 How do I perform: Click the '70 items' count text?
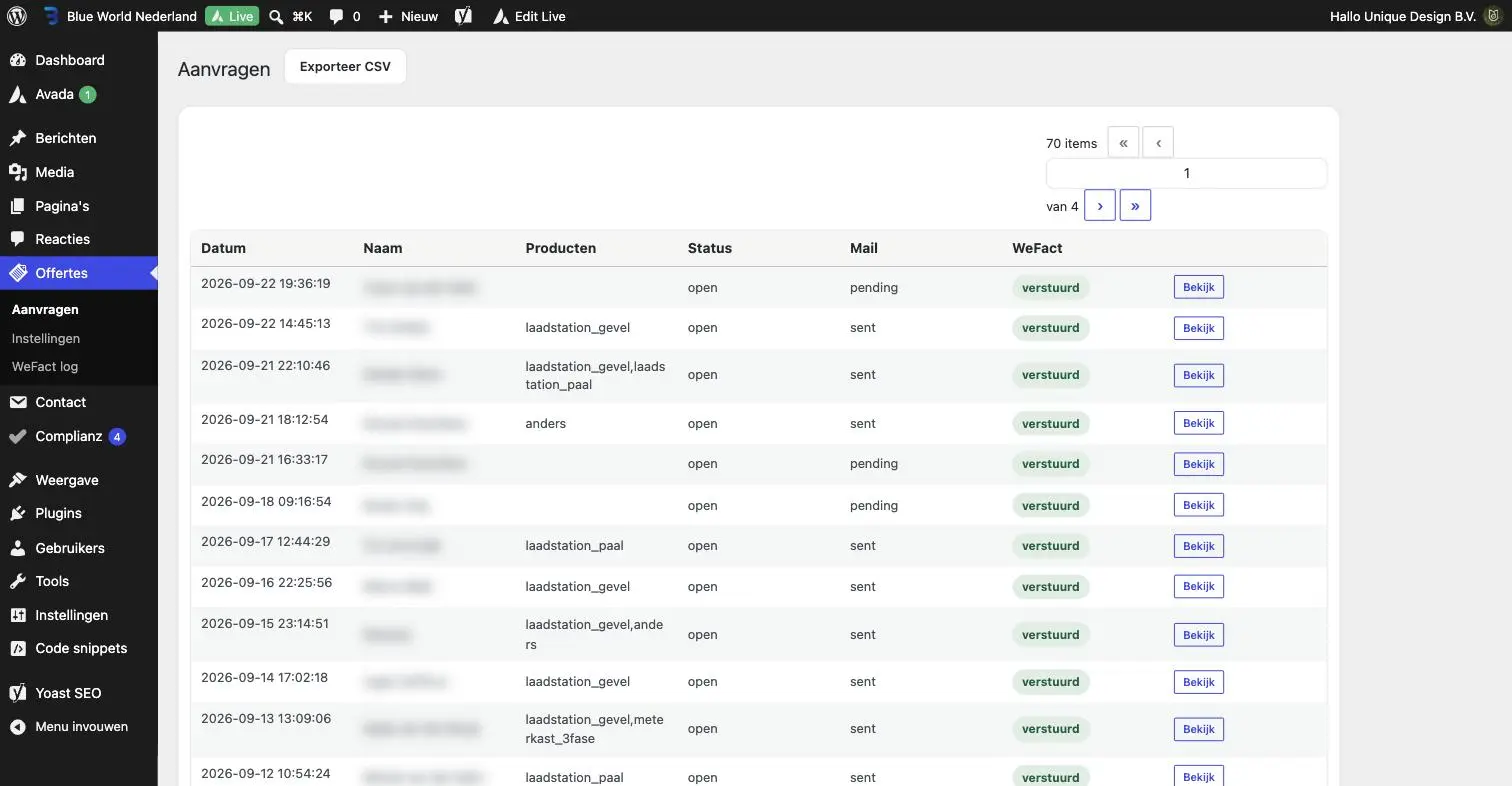tap(1071, 143)
